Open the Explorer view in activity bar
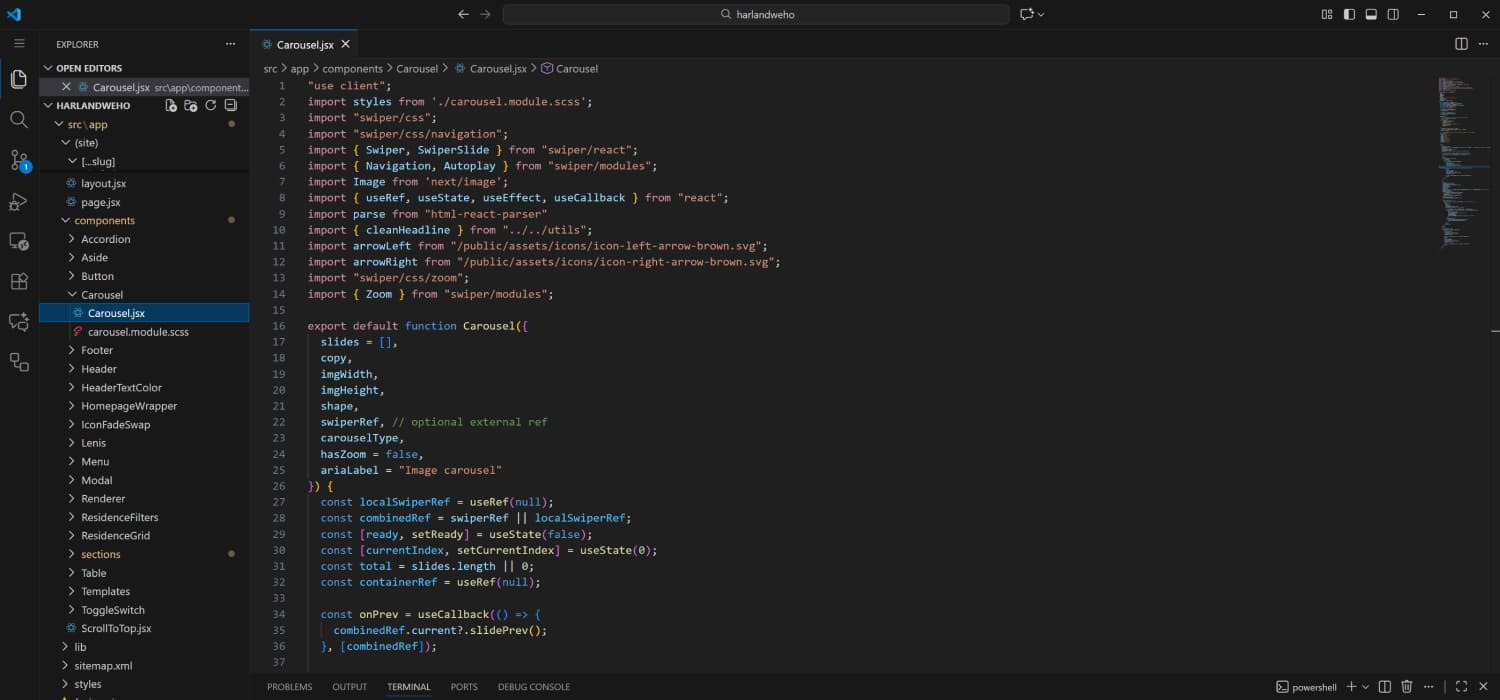Viewport: 1500px width, 700px height. click(x=19, y=79)
